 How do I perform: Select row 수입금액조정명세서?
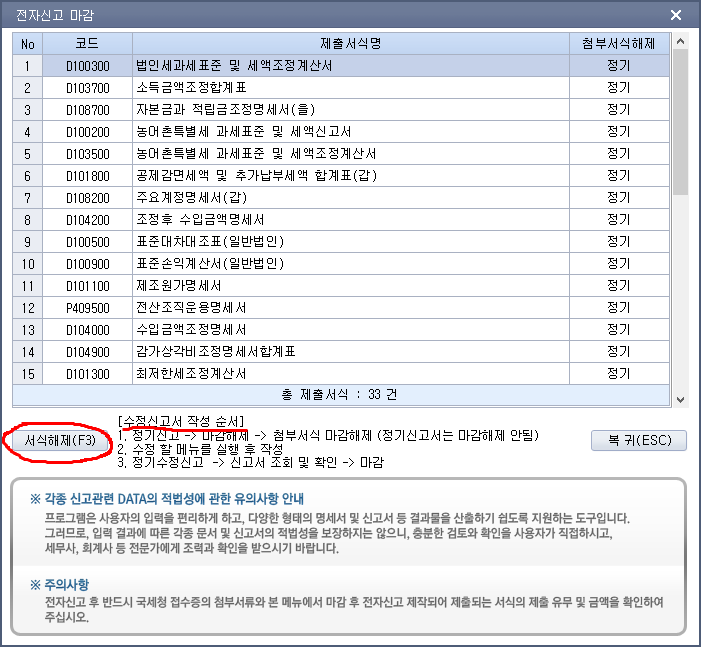click(341, 330)
